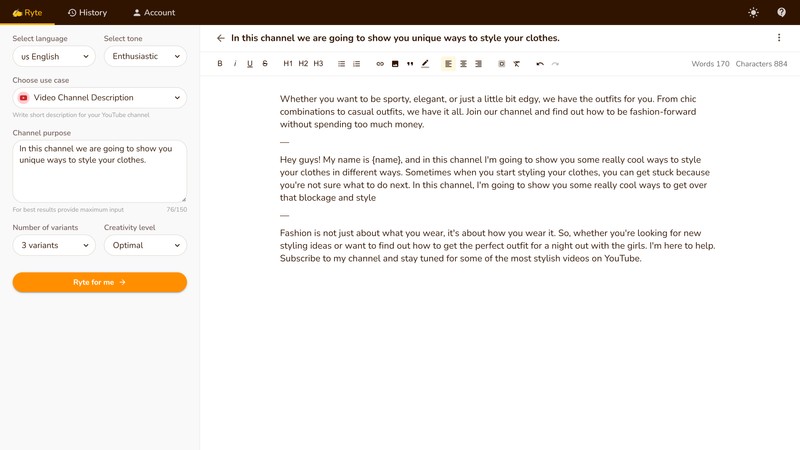Click the underline formatting icon
The image size is (800, 450).
coord(250,64)
